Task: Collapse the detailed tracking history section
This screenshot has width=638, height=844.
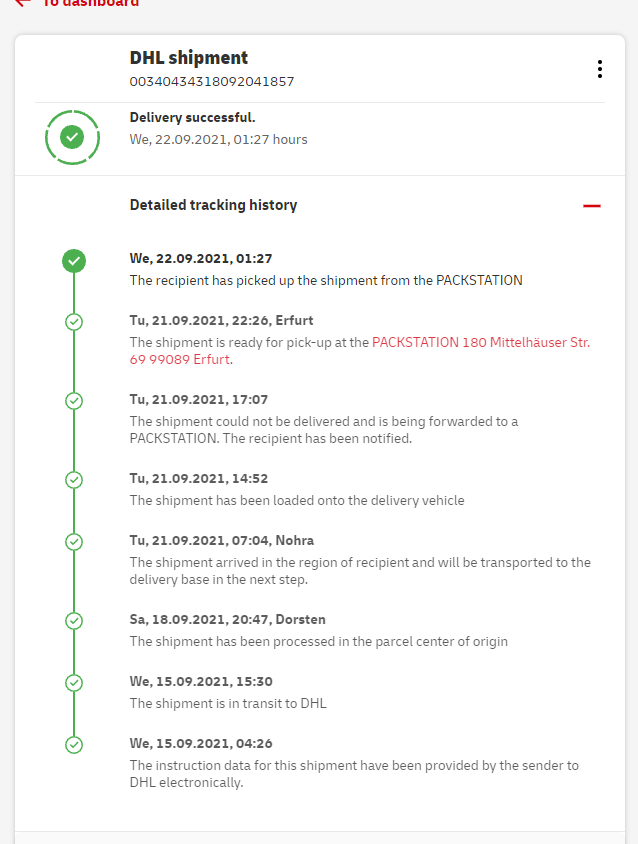Action: point(592,206)
